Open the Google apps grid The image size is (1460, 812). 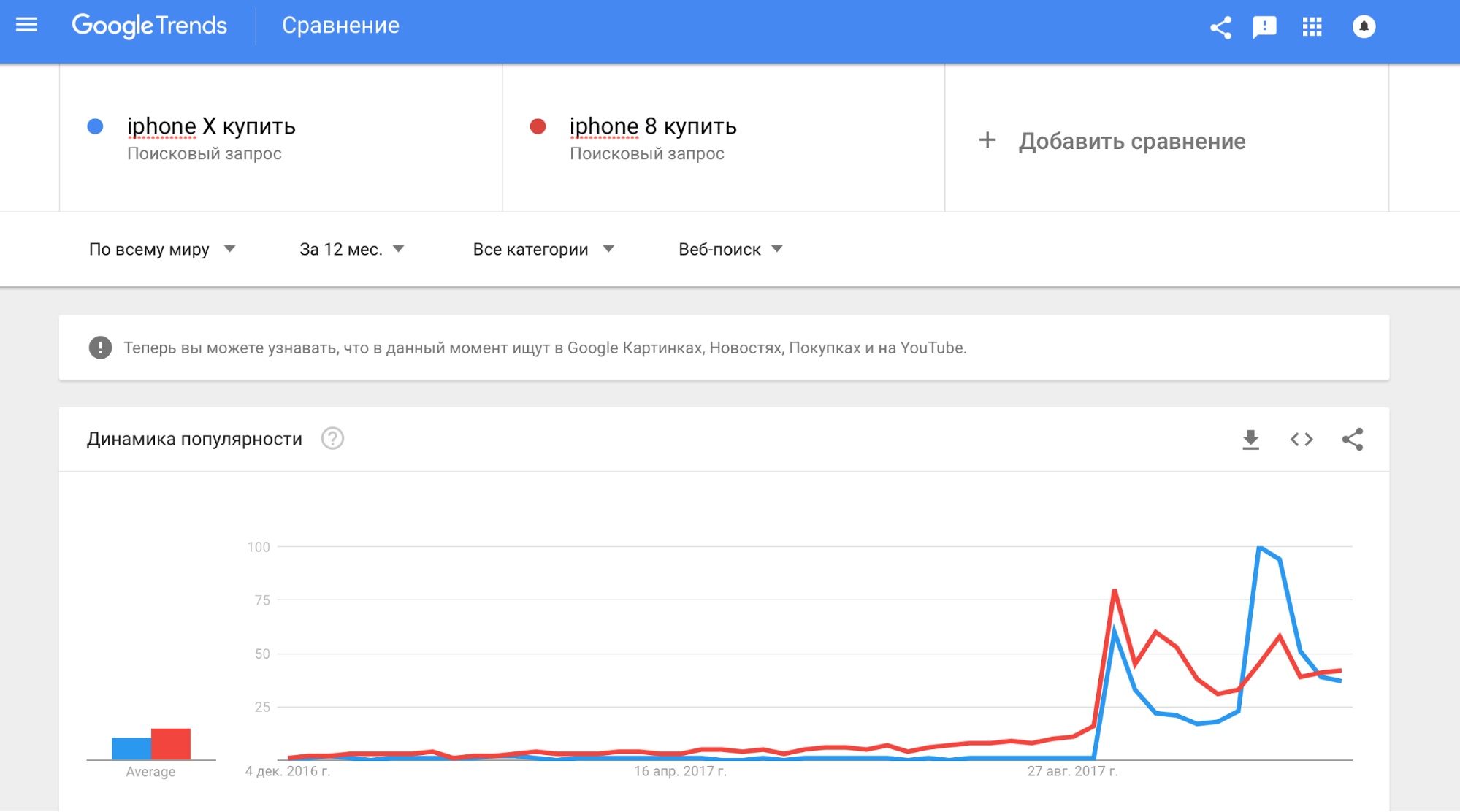[1312, 28]
